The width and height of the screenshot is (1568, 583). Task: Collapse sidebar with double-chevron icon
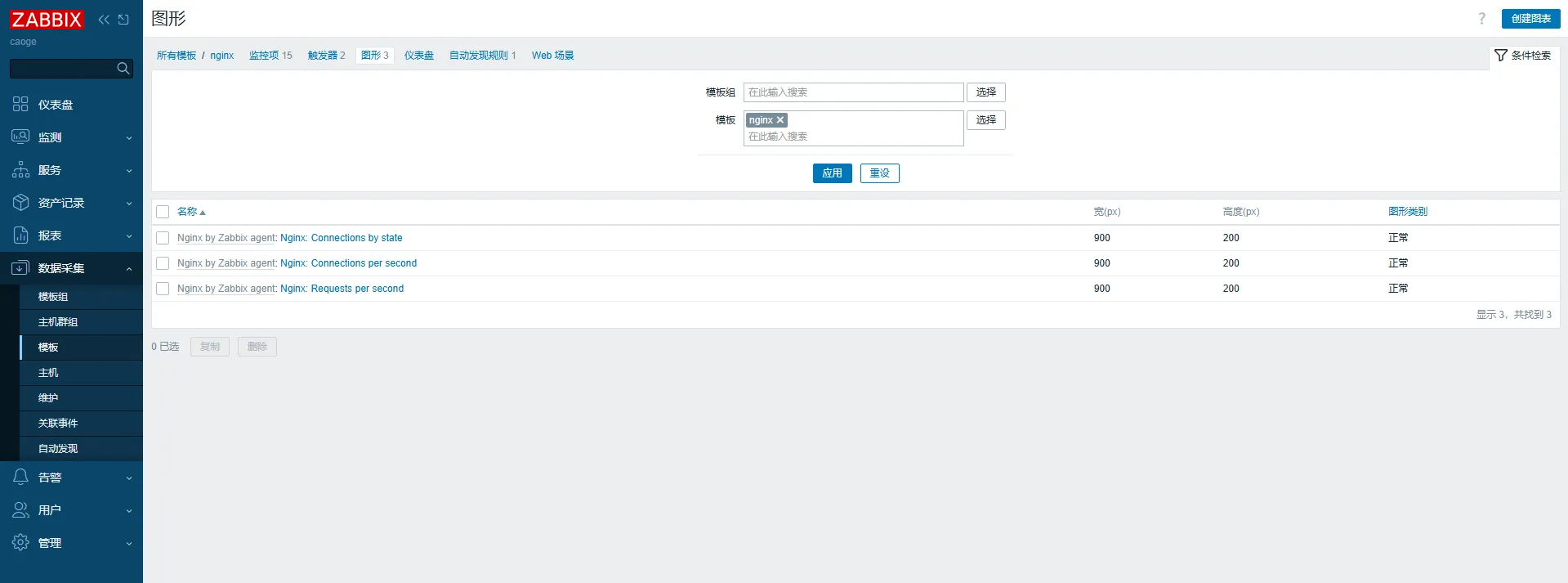[x=104, y=20]
